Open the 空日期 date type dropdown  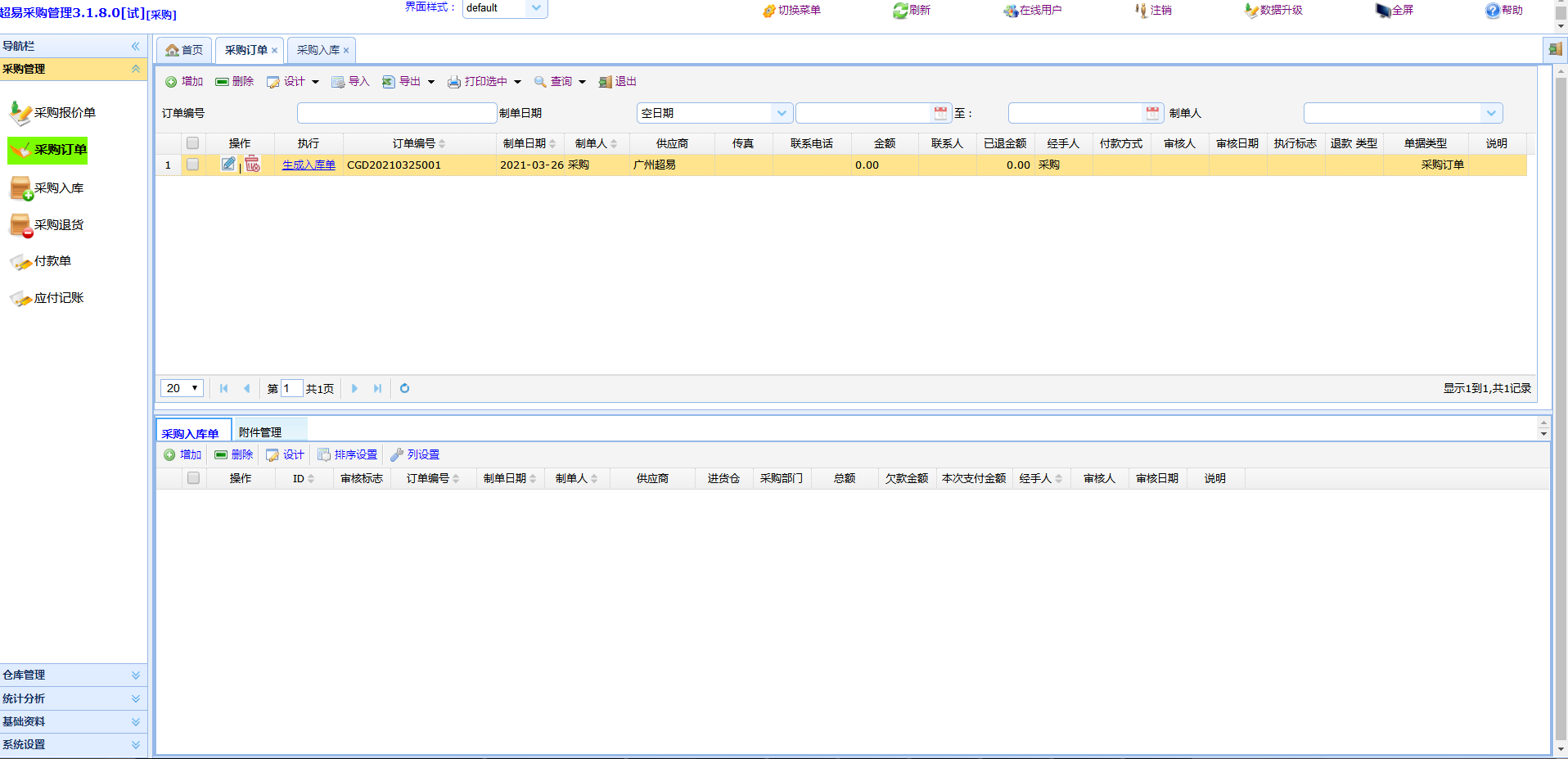click(x=782, y=113)
